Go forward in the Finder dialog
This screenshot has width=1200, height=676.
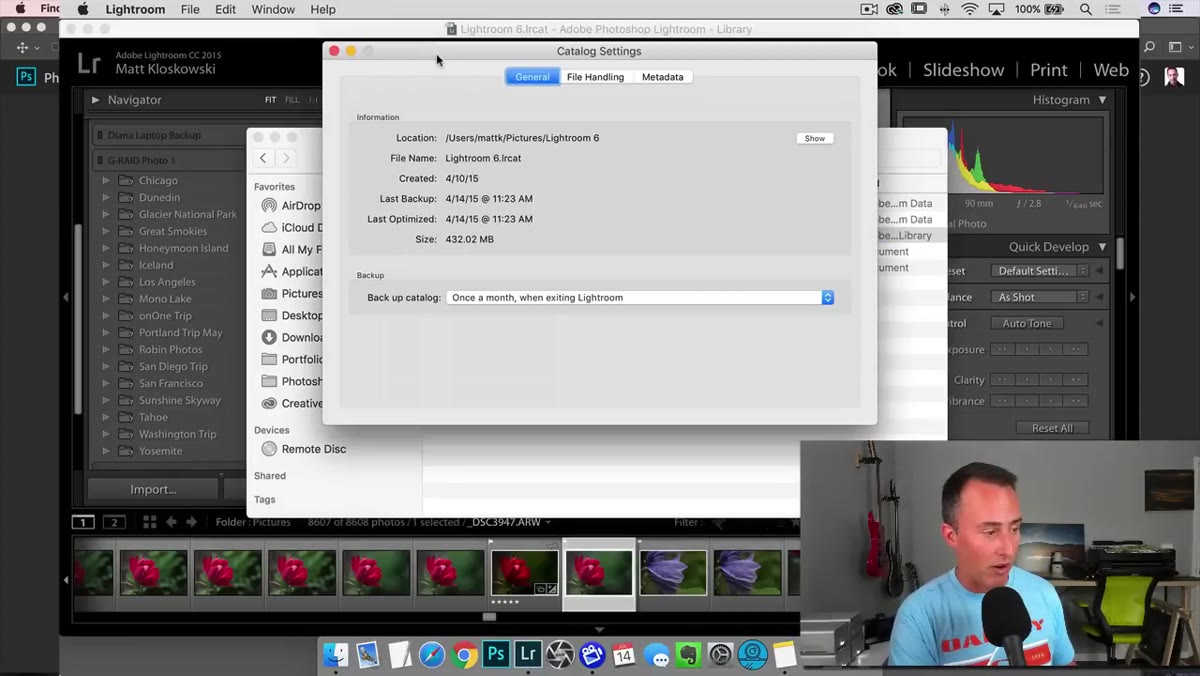coord(286,158)
